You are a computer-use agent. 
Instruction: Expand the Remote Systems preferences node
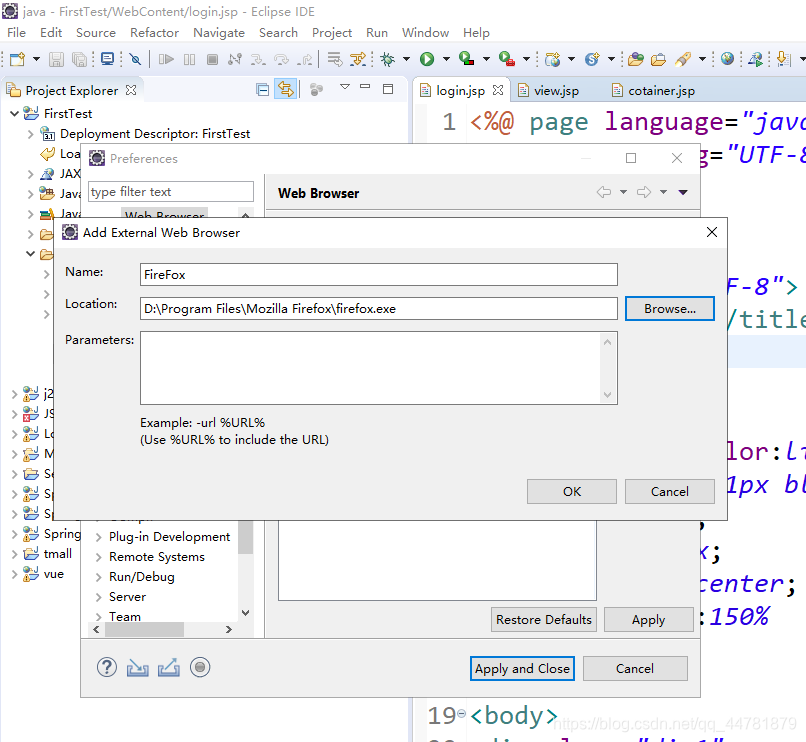98,557
